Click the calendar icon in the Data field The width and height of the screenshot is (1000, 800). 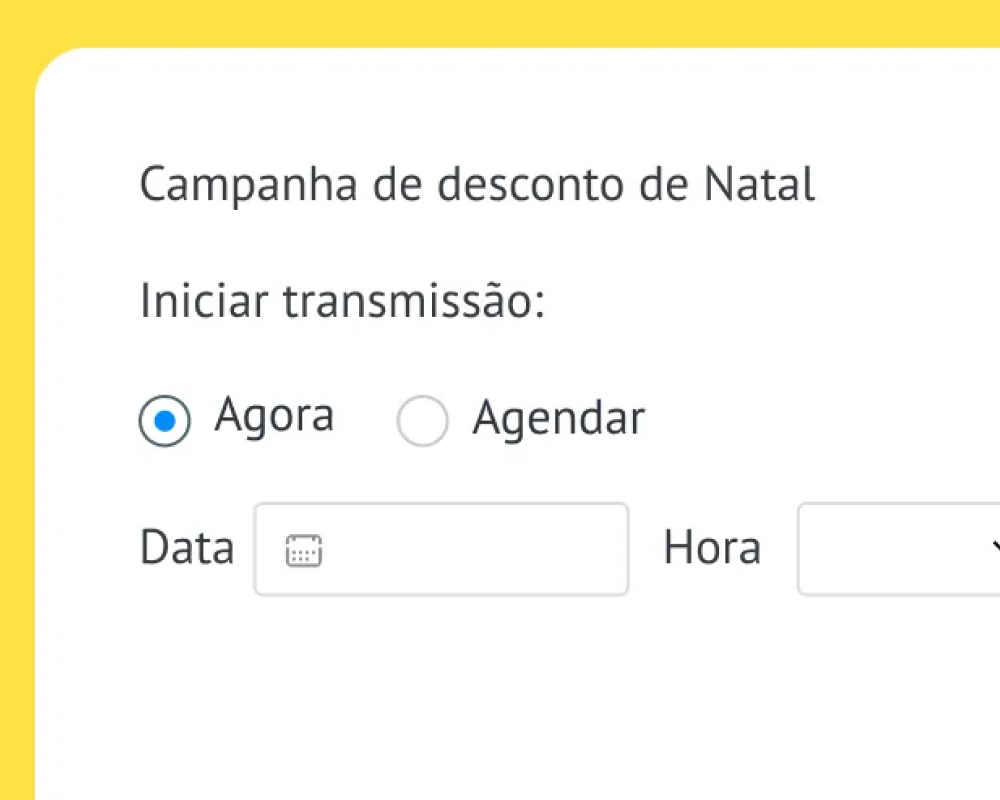pyautogui.click(x=304, y=550)
